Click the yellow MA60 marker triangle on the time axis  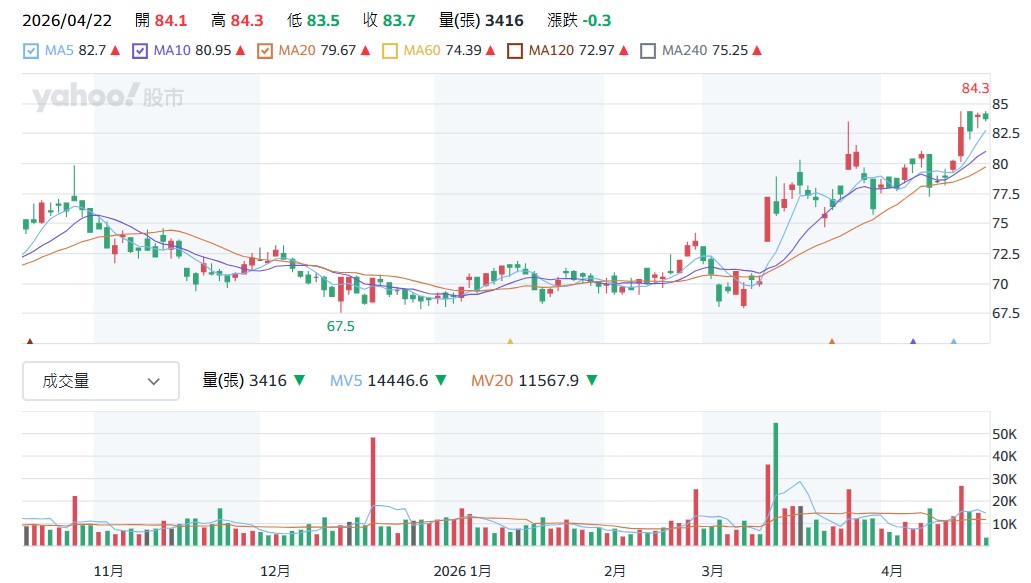510,343
